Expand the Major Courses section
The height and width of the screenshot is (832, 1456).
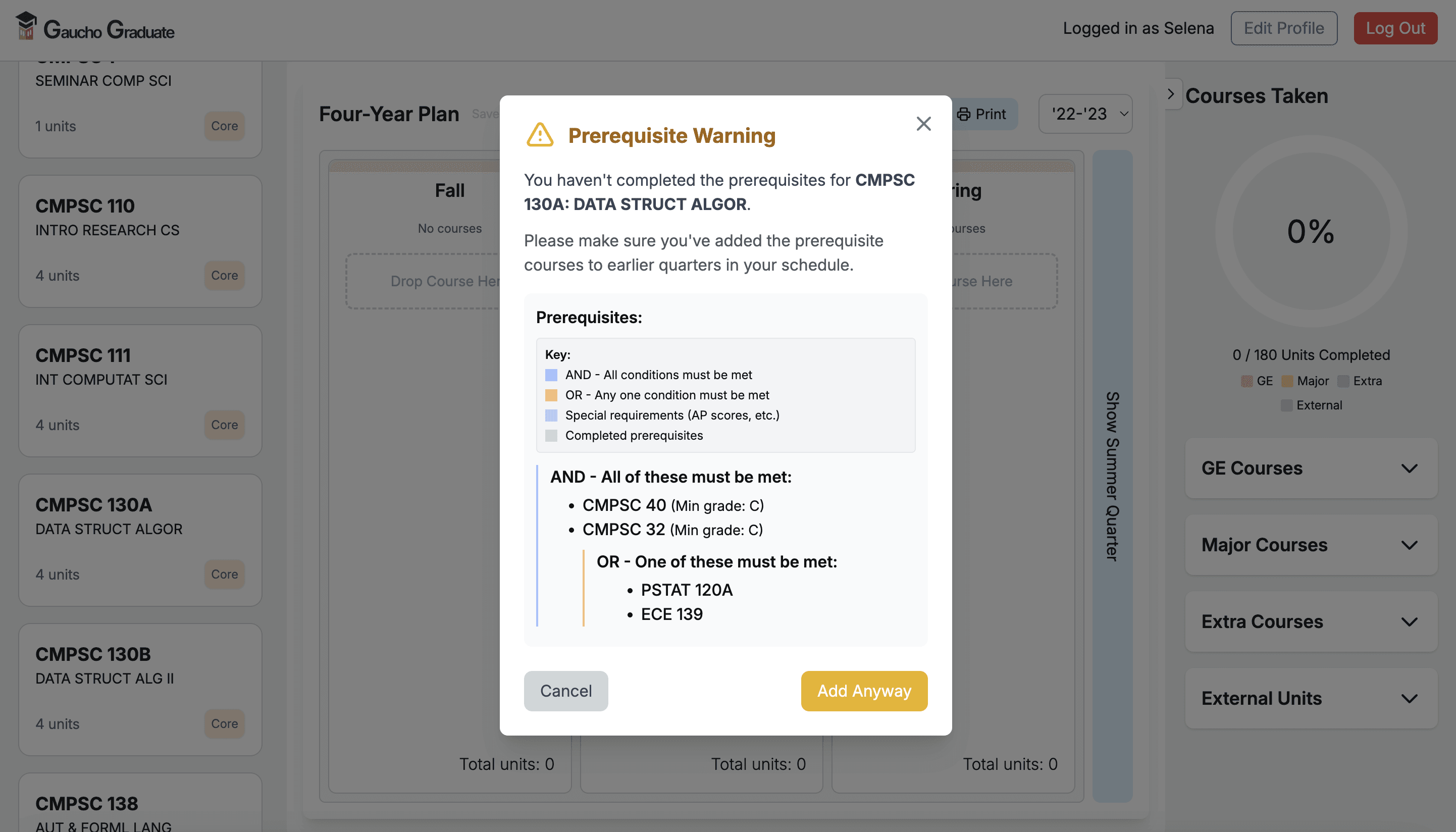click(x=1311, y=545)
